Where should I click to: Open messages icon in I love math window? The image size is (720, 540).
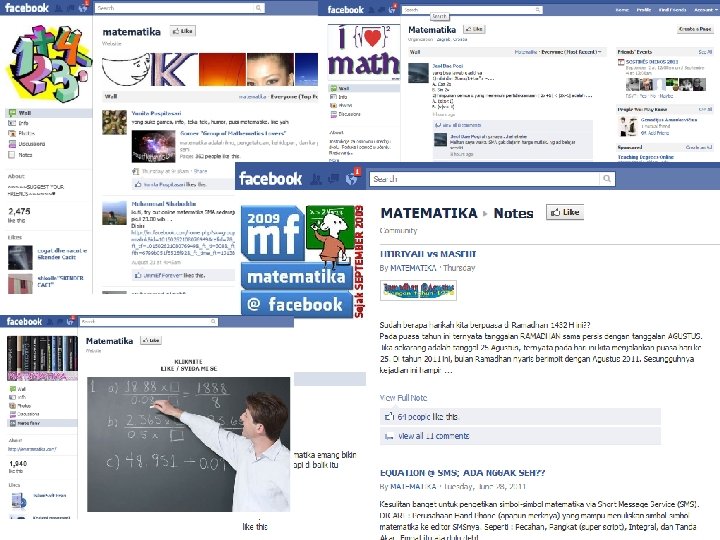click(x=382, y=10)
